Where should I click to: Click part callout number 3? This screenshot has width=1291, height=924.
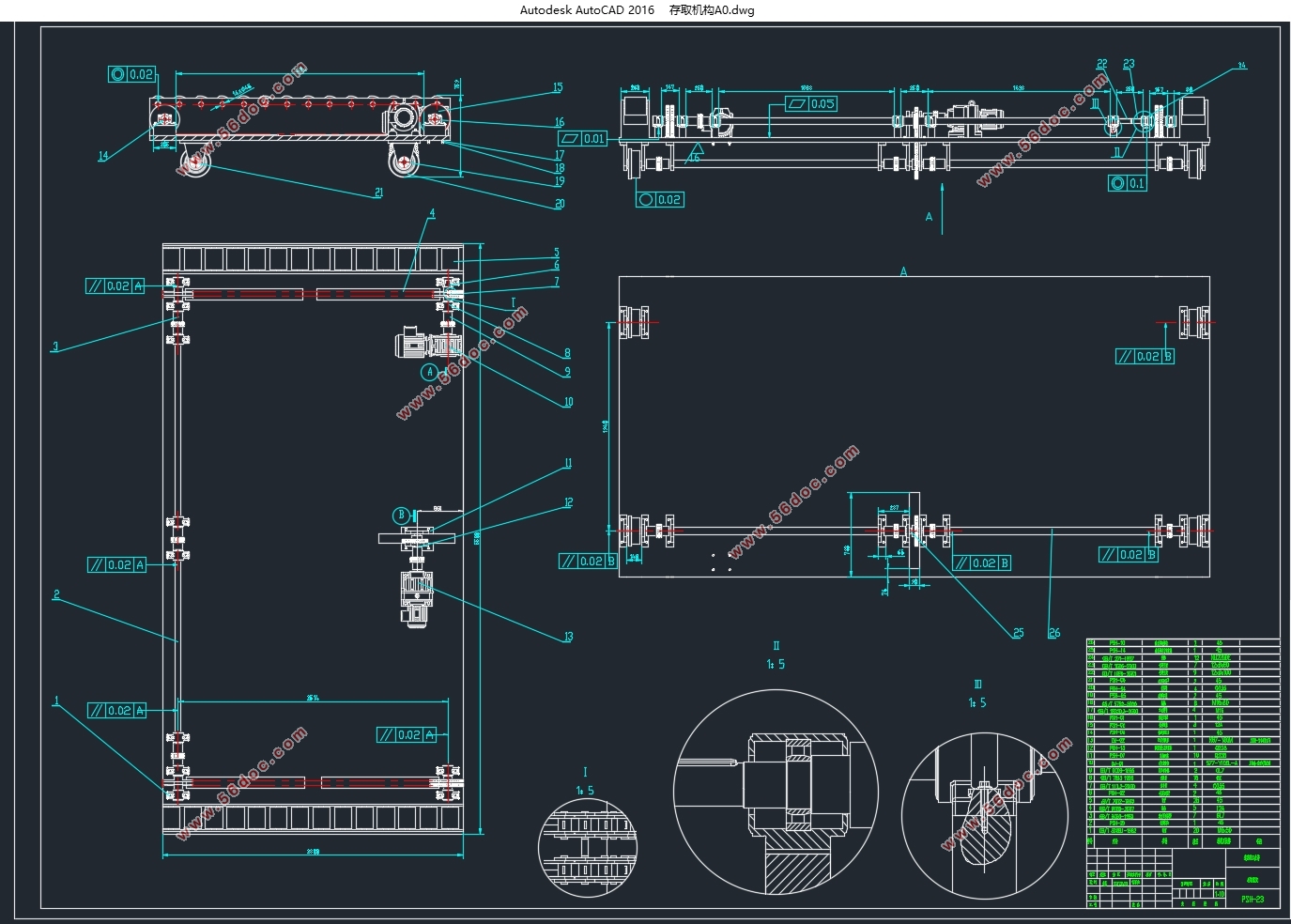coord(55,346)
